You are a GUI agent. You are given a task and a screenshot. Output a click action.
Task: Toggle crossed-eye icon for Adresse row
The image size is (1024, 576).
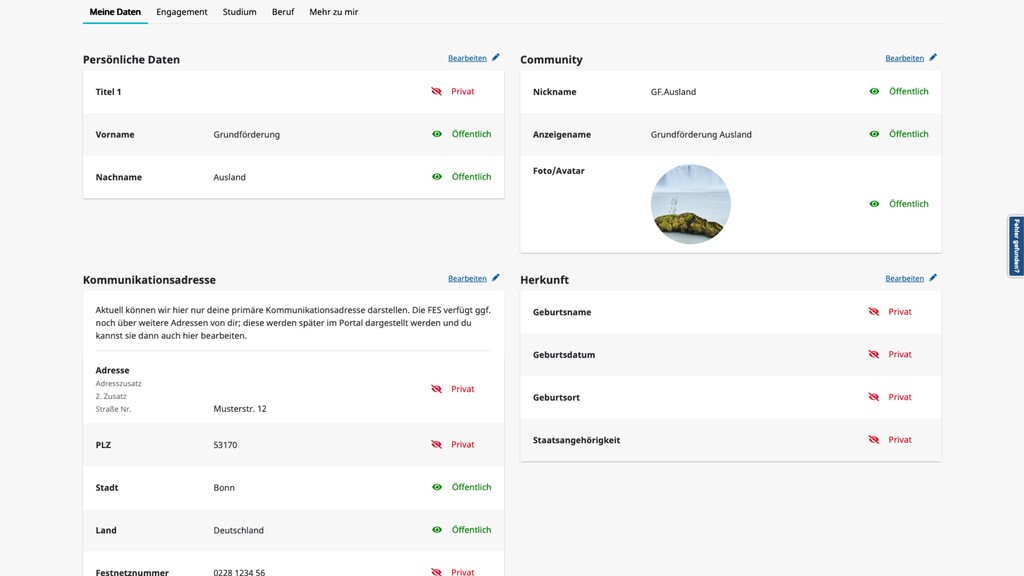[436, 389]
